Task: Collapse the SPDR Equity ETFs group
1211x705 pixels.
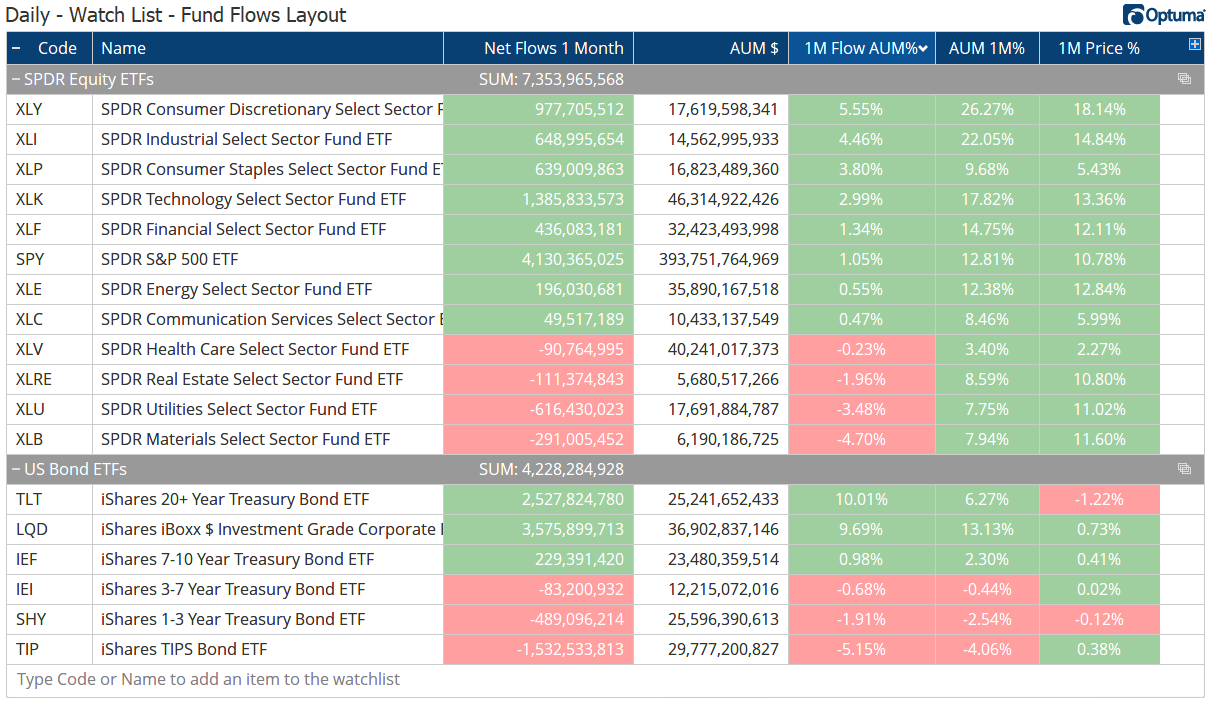Action: coord(15,79)
